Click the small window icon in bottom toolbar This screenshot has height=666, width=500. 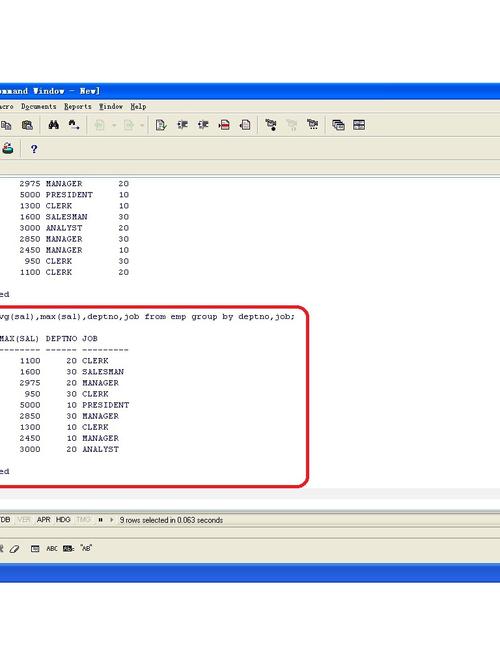point(35,549)
